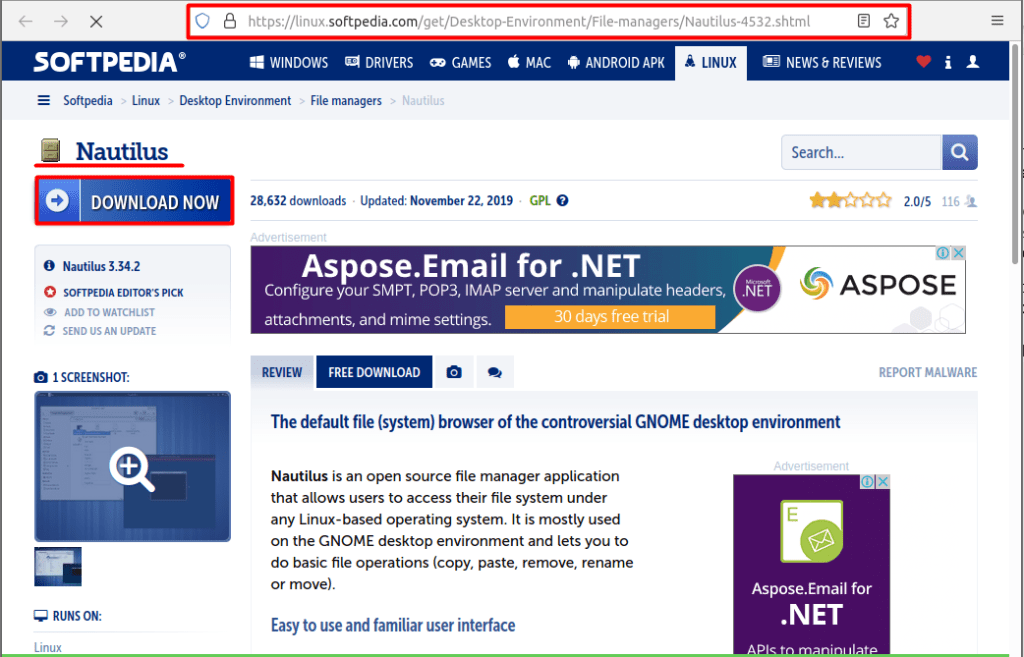Close the Aspose banner ad with X

click(958, 253)
